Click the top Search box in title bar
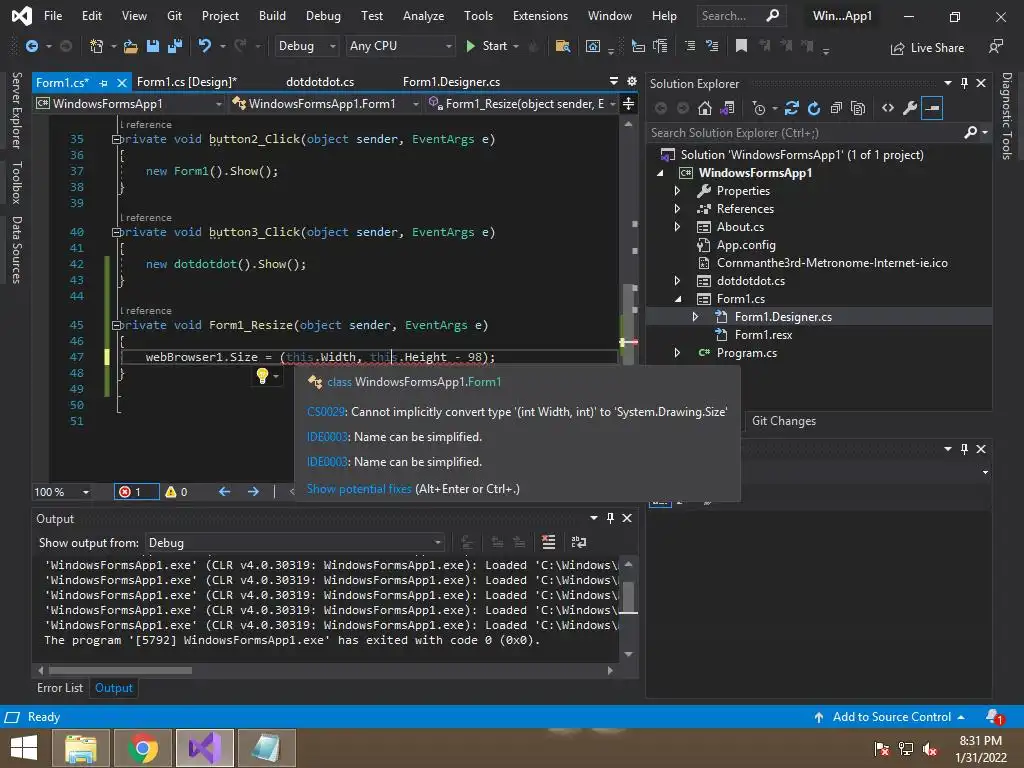 pos(740,16)
